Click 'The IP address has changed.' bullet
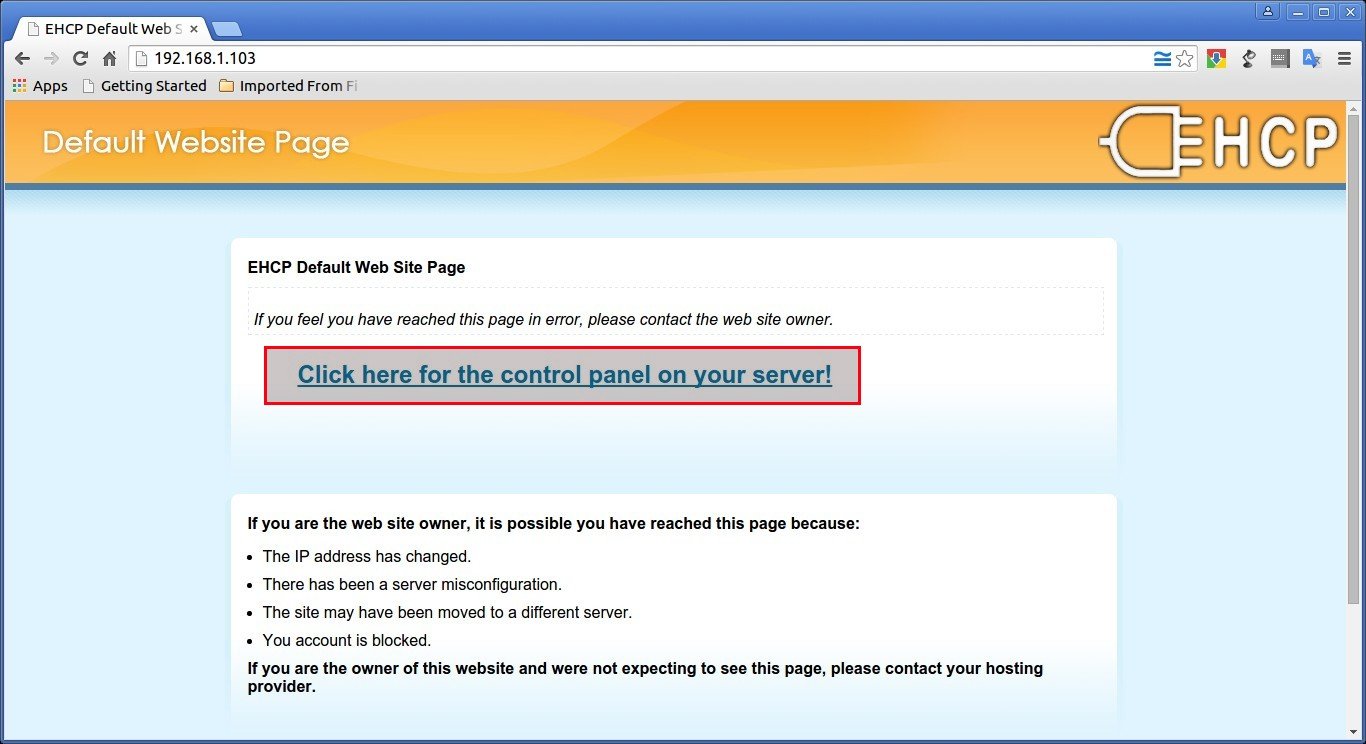 pos(367,556)
